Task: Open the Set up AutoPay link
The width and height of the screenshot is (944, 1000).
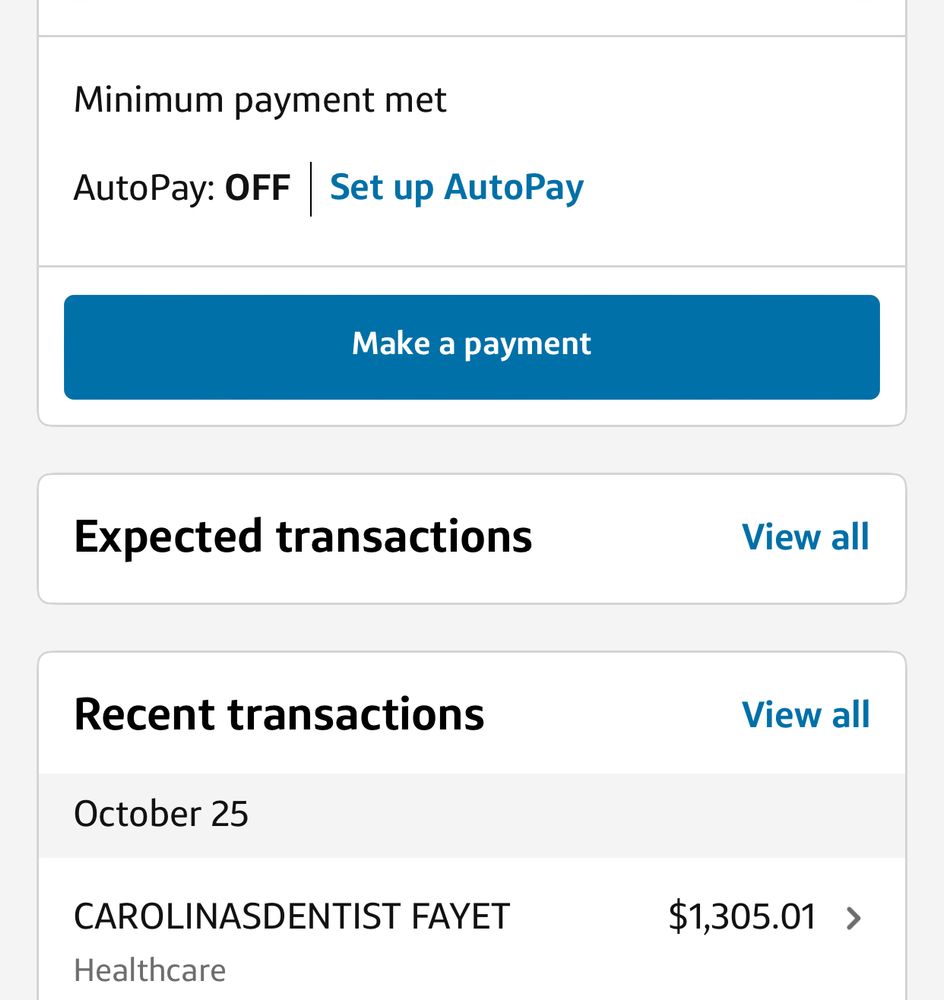Action: 456,187
